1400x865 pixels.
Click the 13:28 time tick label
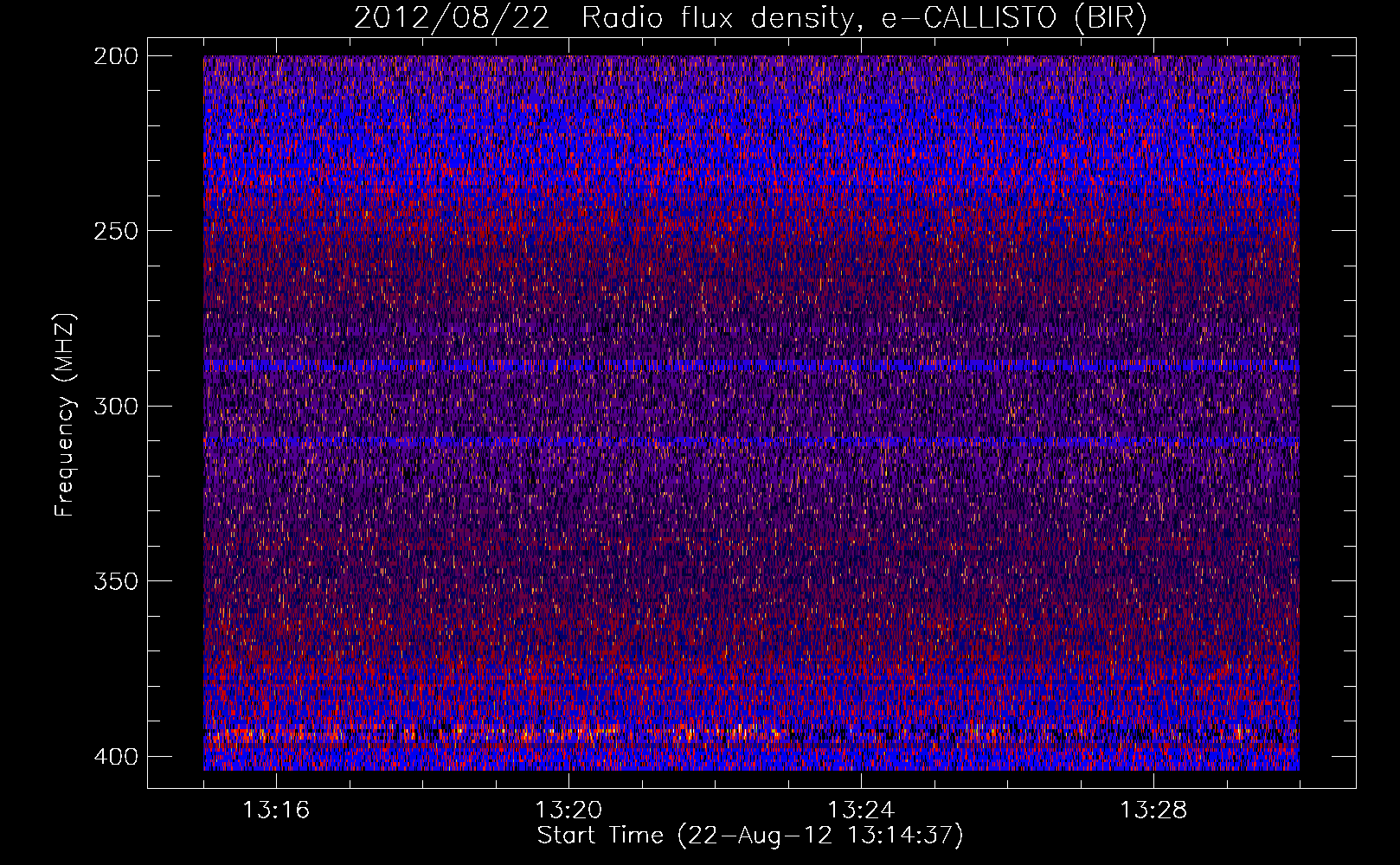(1153, 810)
